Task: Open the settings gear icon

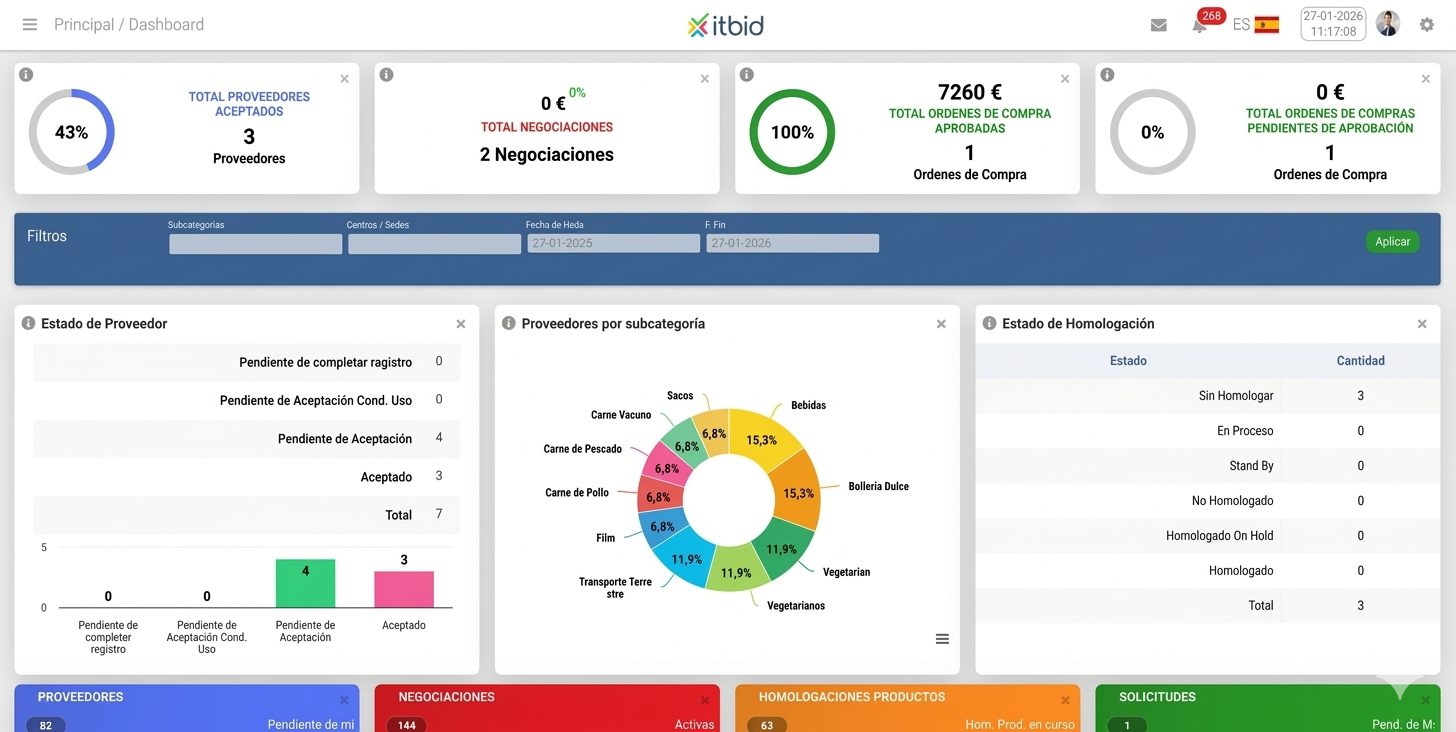Action: (x=1426, y=25)
